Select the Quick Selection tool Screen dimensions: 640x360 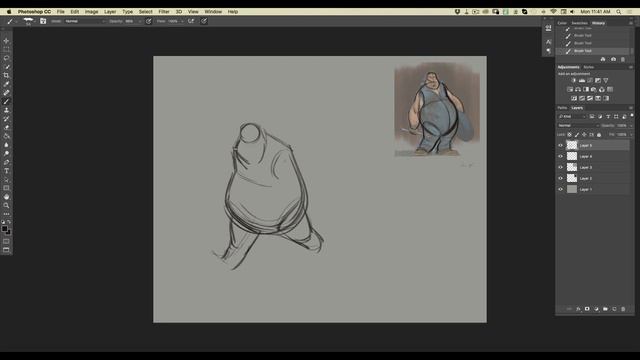[x=6, y=67]
